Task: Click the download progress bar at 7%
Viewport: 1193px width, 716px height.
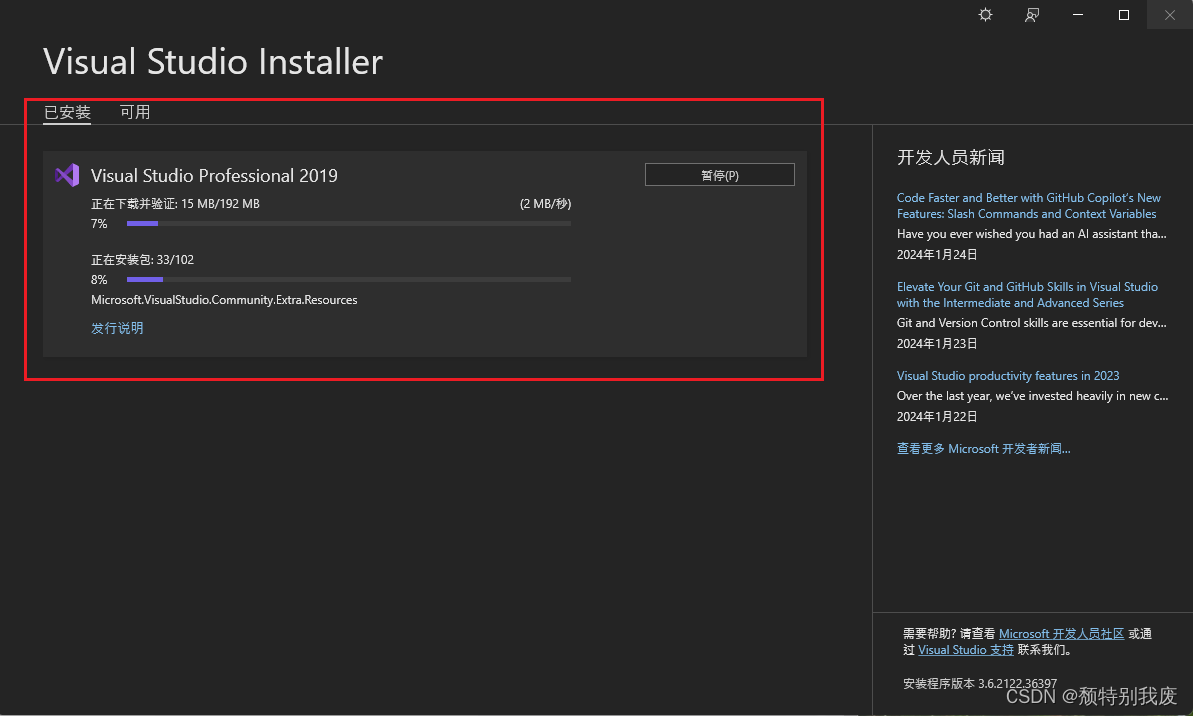Action: [x=348, y=224]
